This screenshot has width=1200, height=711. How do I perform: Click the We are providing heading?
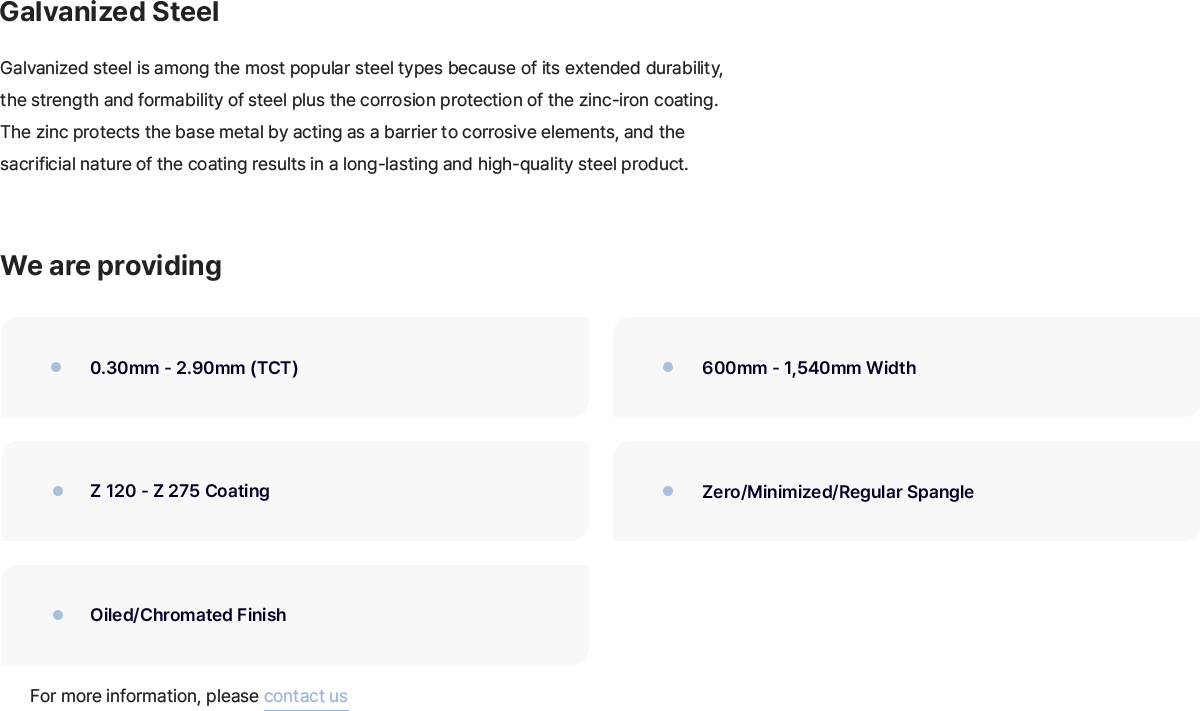pyautogui.click(x=111, y=266)
